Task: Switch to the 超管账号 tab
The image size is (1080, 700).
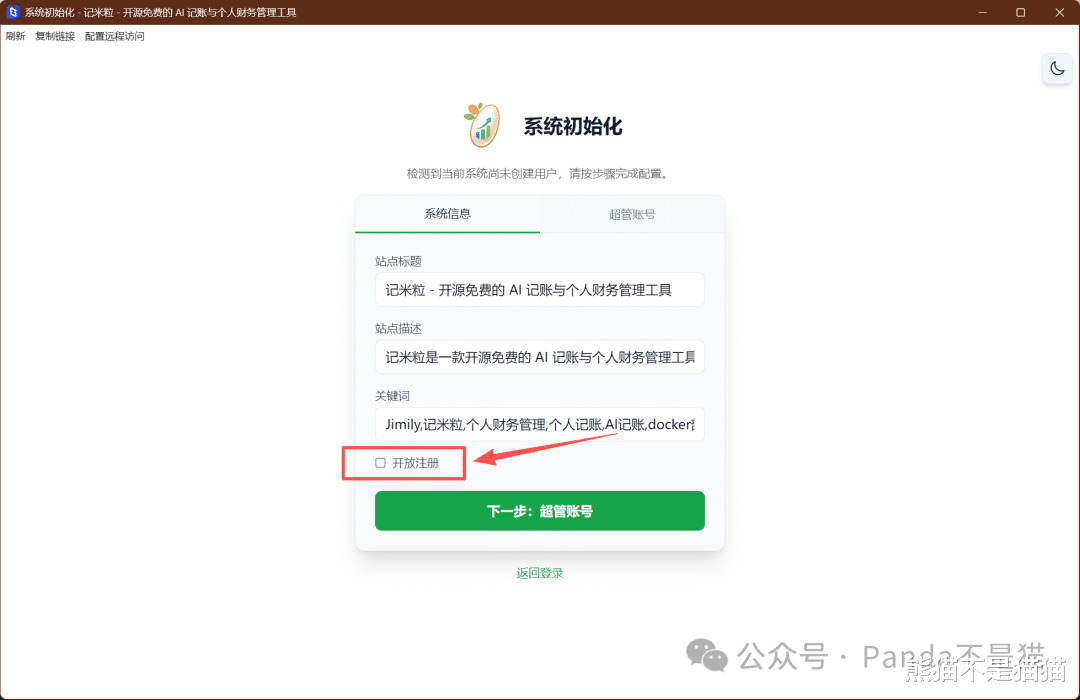Action: point(632,214)
